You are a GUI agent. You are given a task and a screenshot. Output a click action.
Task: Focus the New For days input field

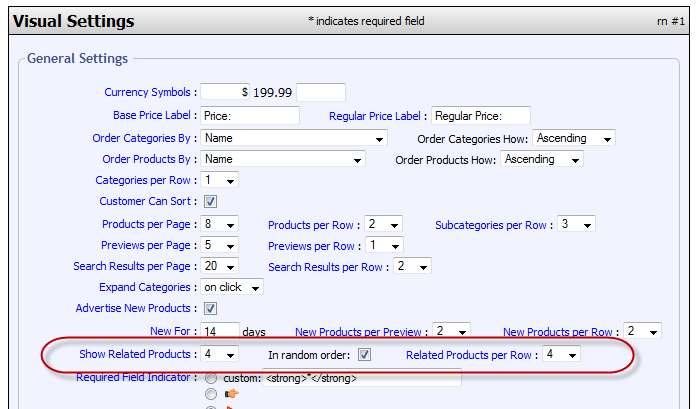220,331
